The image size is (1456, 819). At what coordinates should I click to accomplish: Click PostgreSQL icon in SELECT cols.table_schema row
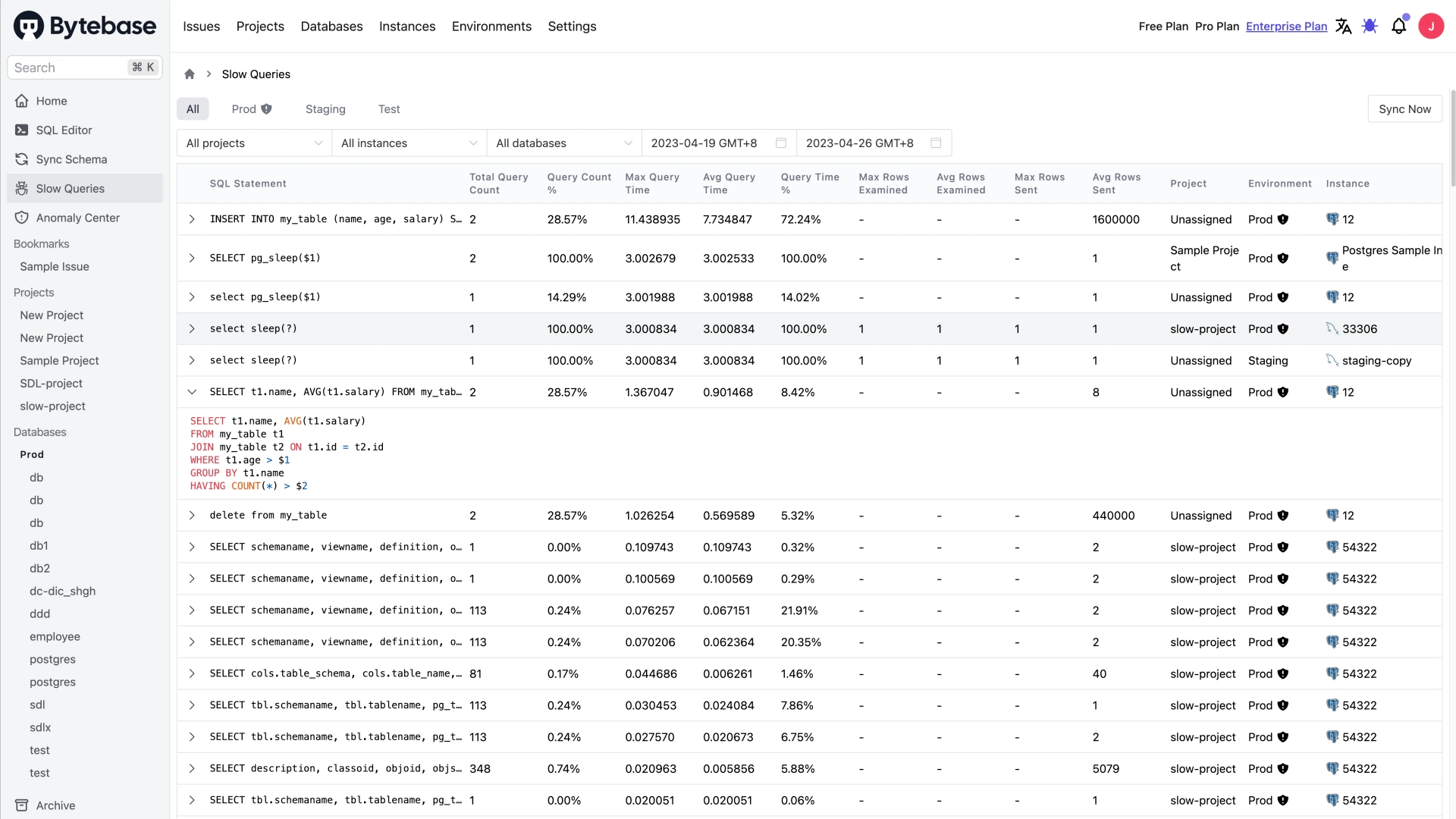point(1332,673)
